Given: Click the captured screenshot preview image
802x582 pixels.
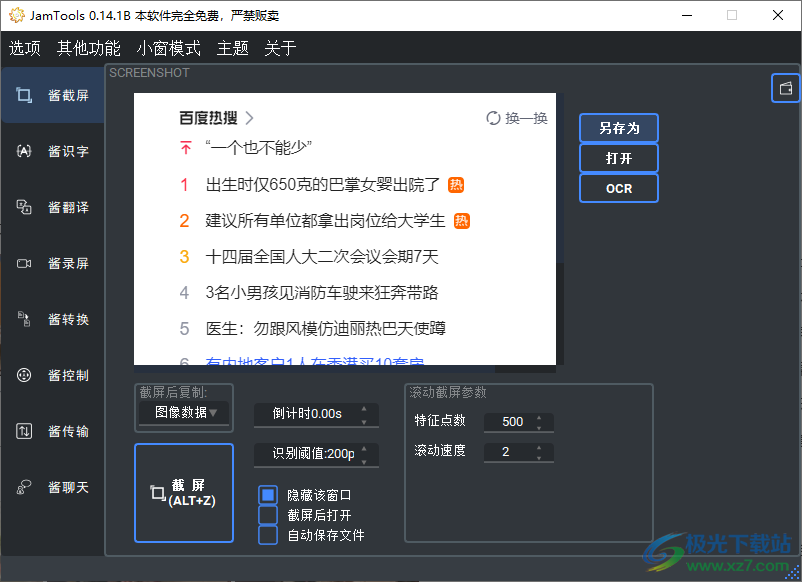Looking at the screenshot, I should pyautogui.click(x=345, y=229).
